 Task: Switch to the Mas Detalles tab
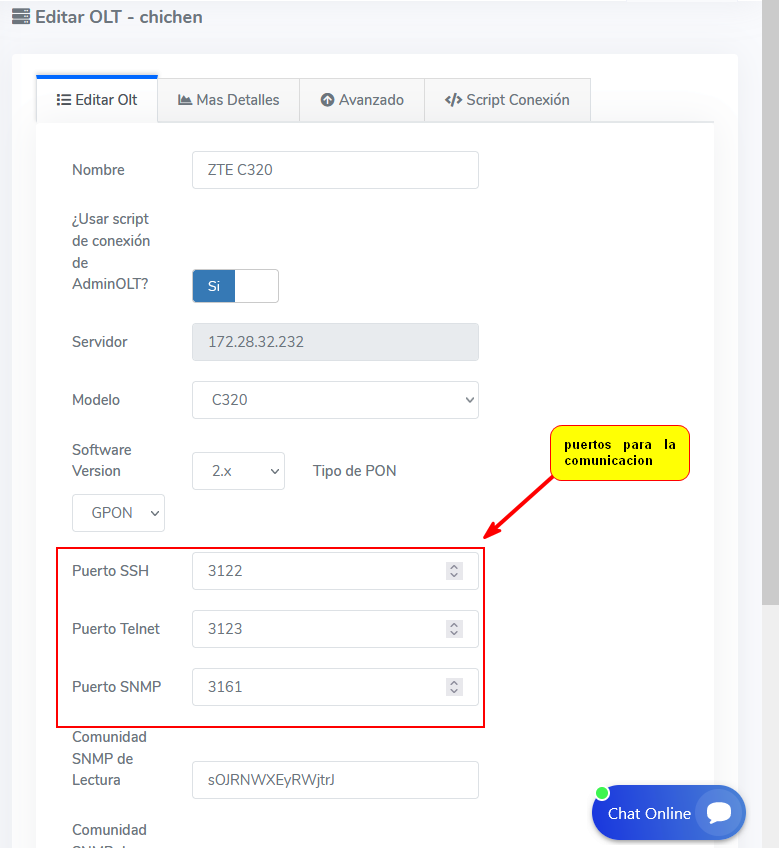tap(228, 100)
